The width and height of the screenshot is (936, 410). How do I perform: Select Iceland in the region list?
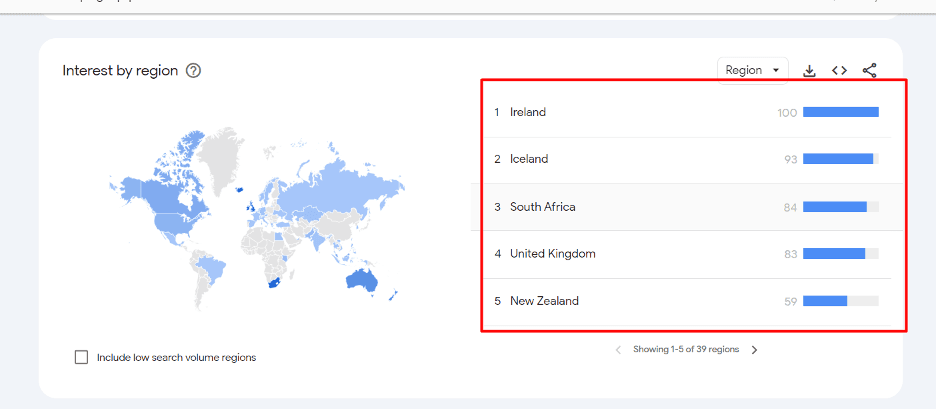pos(529,159)
